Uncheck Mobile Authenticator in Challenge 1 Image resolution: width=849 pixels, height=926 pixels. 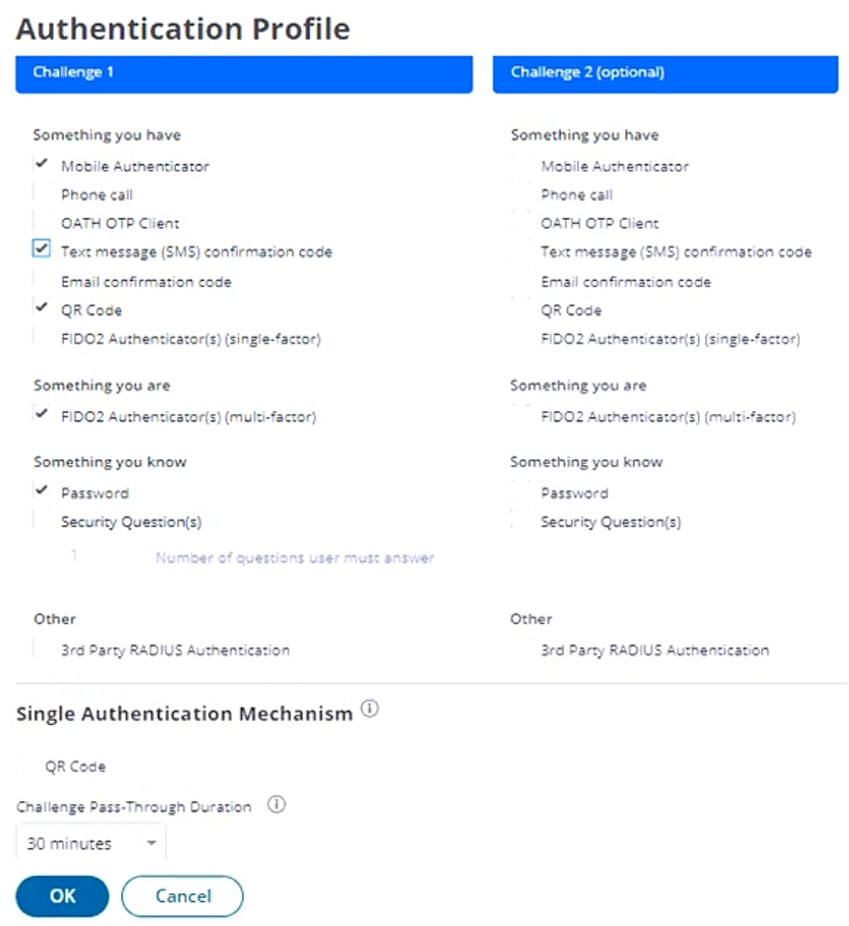(41, 165)
